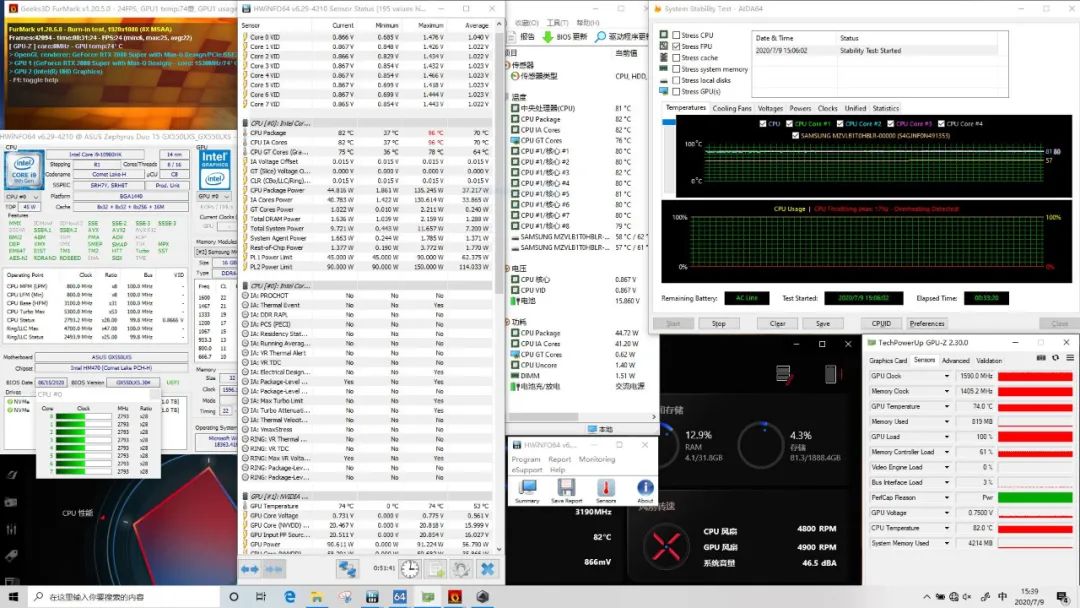Click the clock reset icon in HWiNFO sensor toolbar
Screen dimensions: 1080x608
pyautogui.click(x=410, y=568)
